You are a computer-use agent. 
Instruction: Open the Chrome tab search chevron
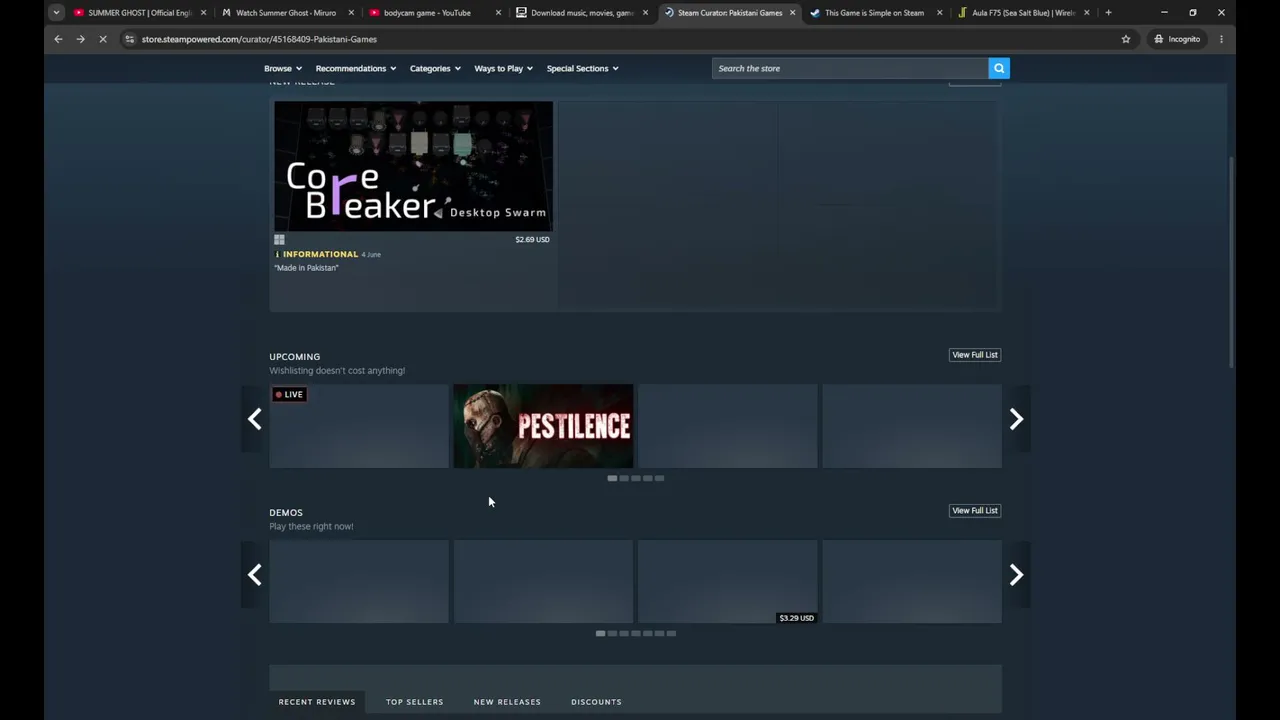tap(56, 13)
